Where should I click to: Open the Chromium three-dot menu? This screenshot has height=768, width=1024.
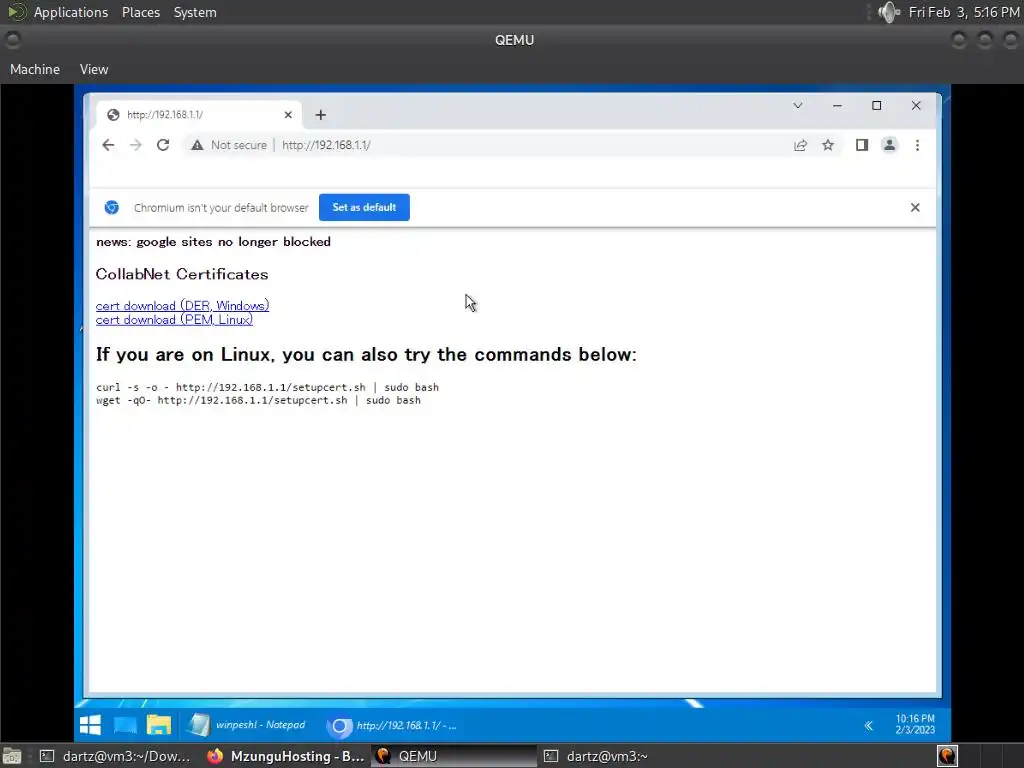[918, 145]
